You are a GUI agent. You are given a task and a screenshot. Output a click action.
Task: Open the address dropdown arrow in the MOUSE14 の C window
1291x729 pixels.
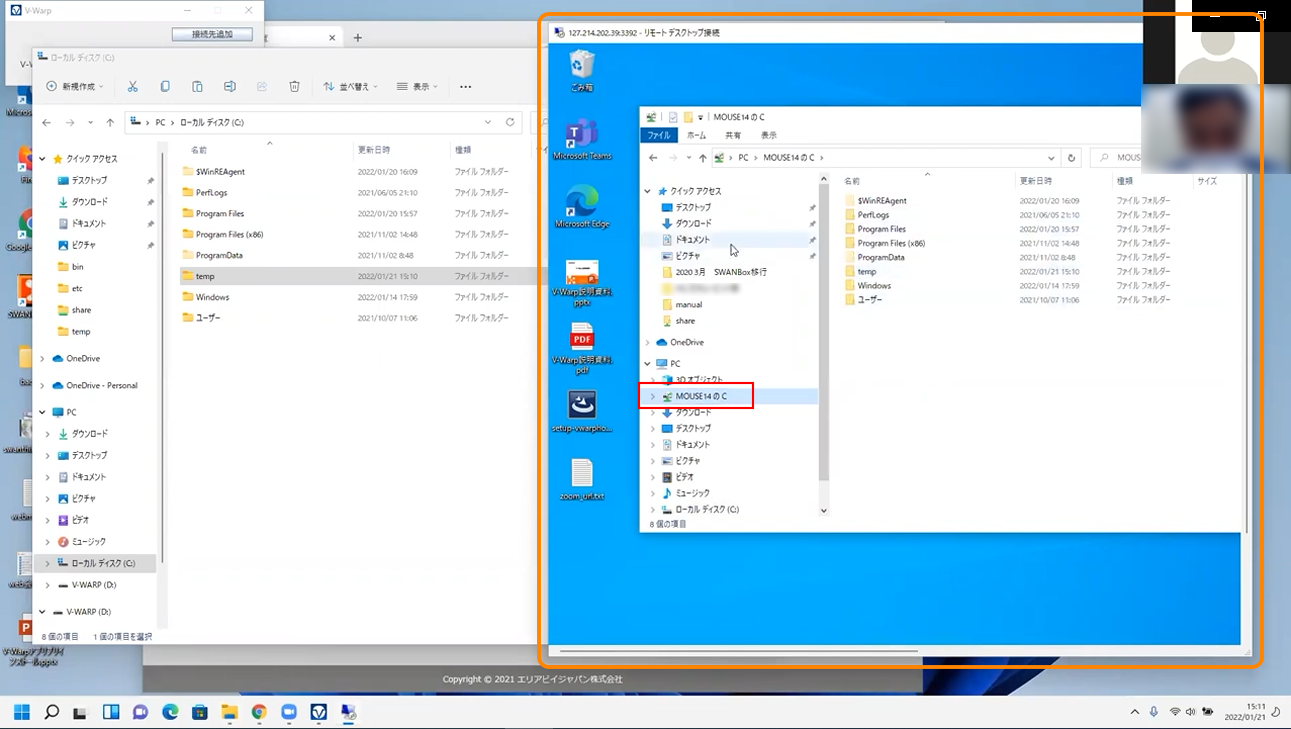click(x=1051, y=158)
